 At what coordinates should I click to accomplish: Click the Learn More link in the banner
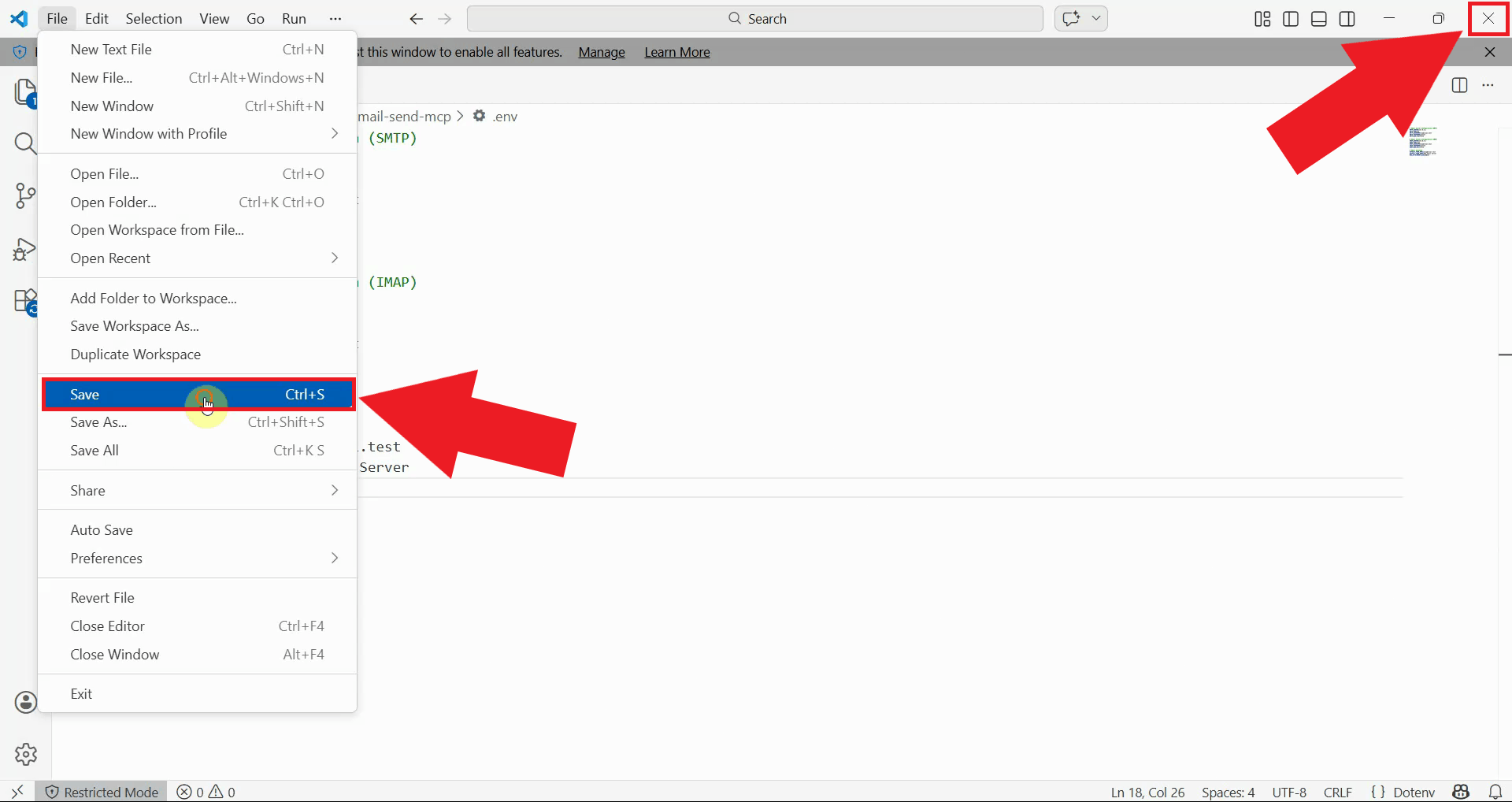(x=676, y=52)
